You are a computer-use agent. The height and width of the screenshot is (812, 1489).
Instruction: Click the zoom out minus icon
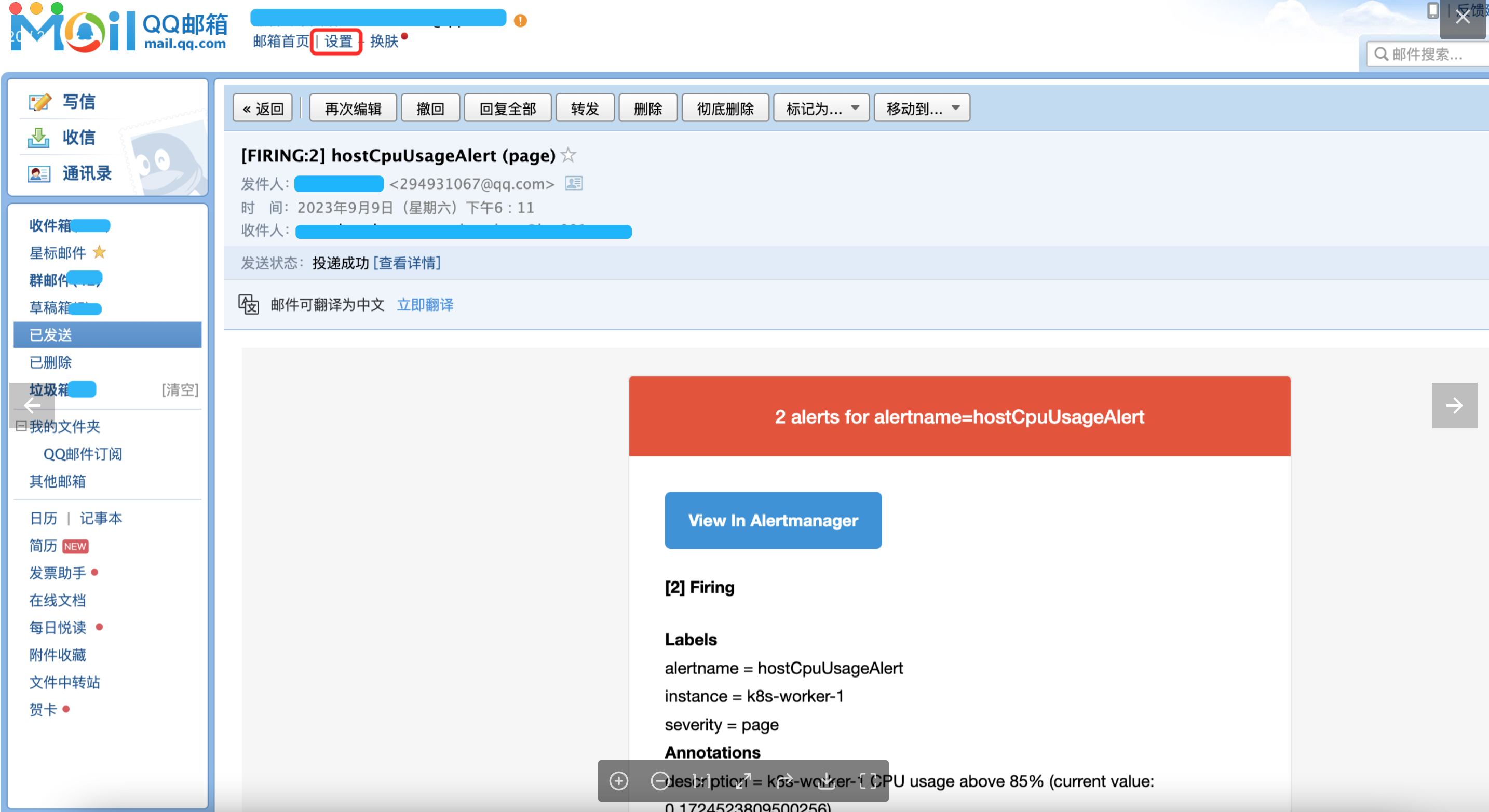(x=660, y=781)
